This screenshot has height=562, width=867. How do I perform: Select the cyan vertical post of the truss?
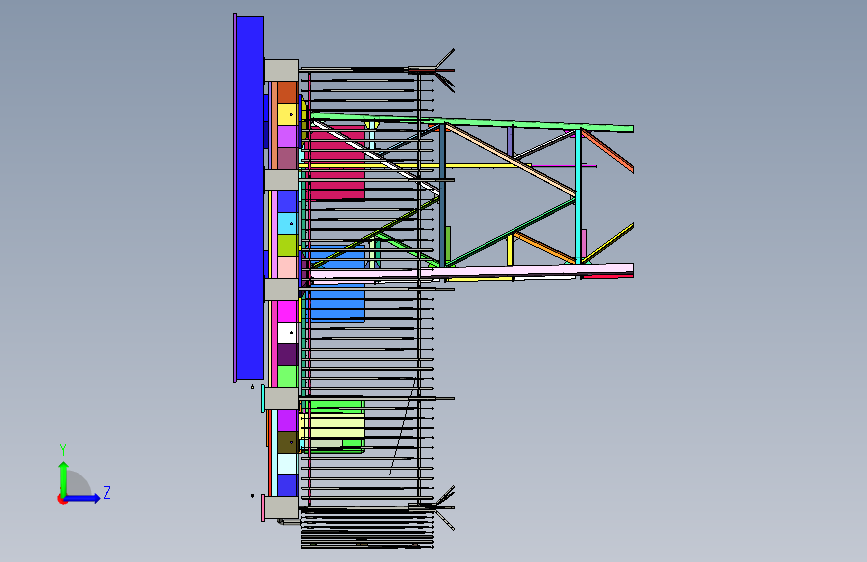tap(578, 196)
